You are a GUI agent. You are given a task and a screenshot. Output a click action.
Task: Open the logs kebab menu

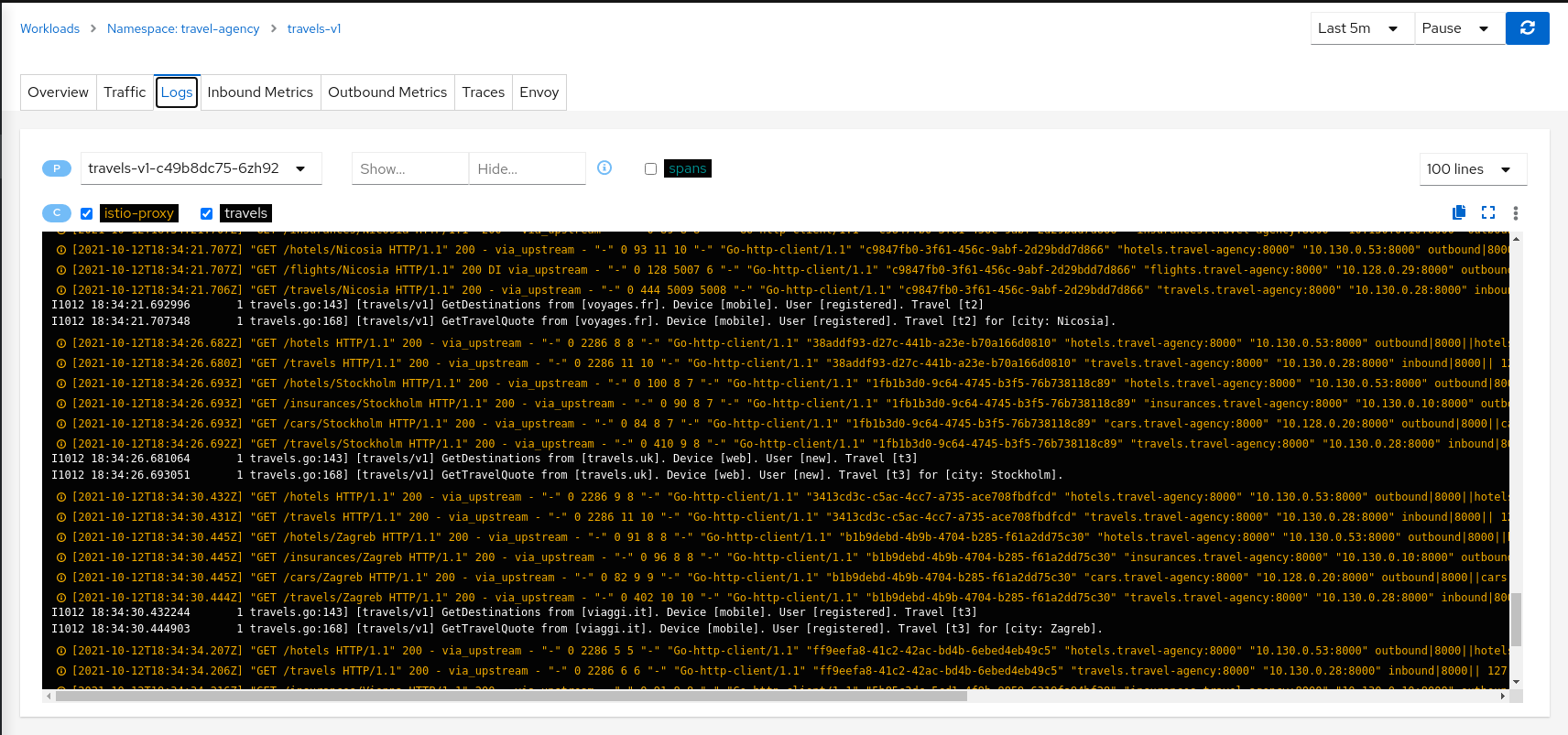click(x=1516, y=212)
